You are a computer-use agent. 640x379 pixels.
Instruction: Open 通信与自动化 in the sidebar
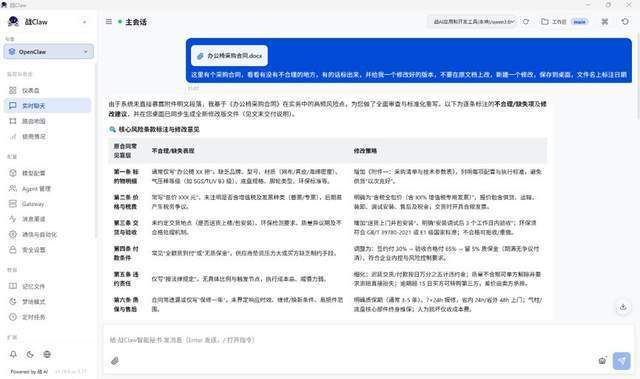click(x=48, y=234)
